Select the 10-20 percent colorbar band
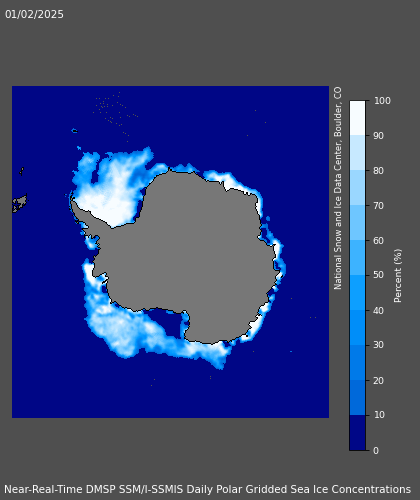 pyautogui.click(x=357, y=398)
